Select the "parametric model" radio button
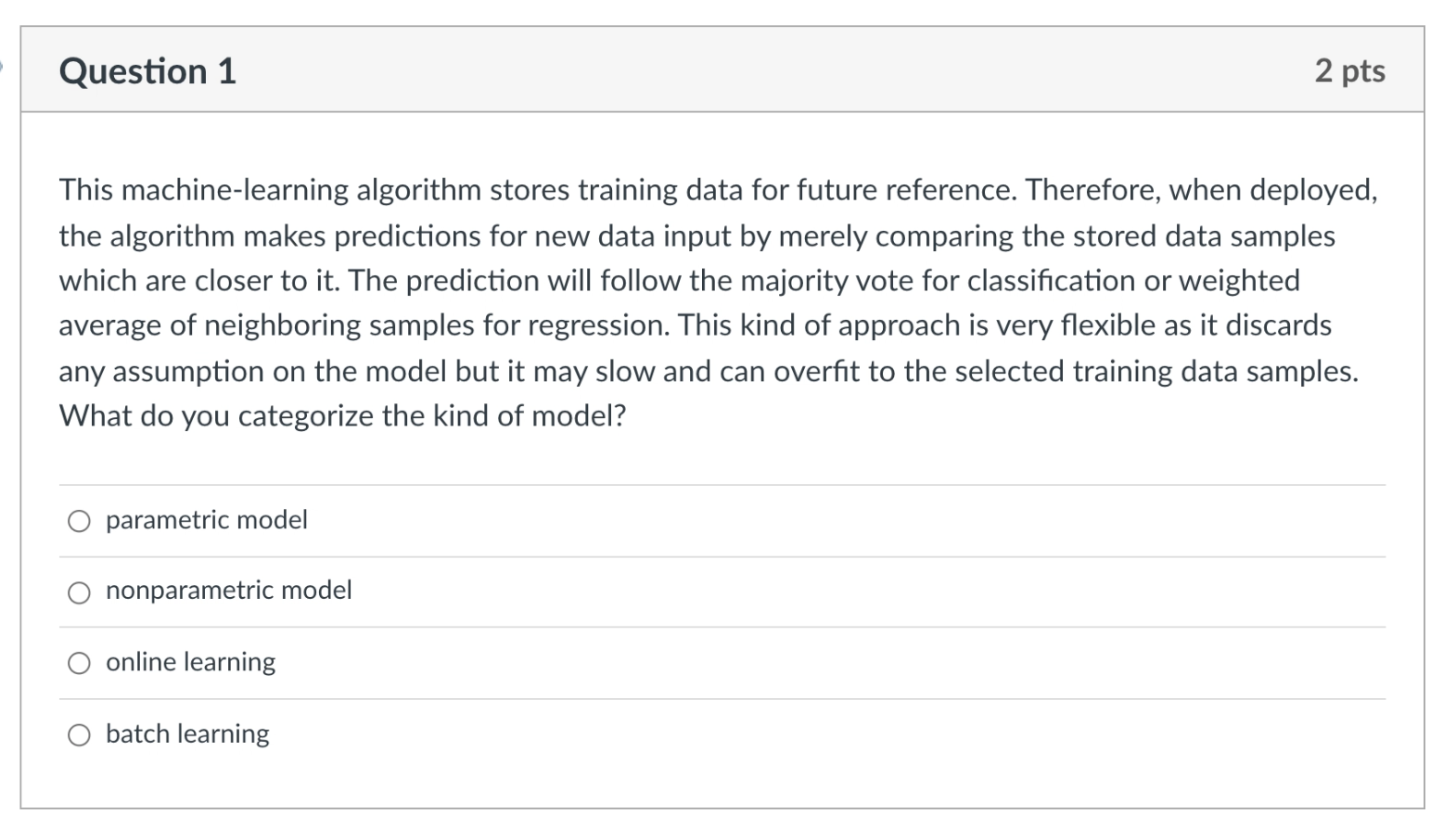The image size is (1456, 827). click(x=80, y=520)
